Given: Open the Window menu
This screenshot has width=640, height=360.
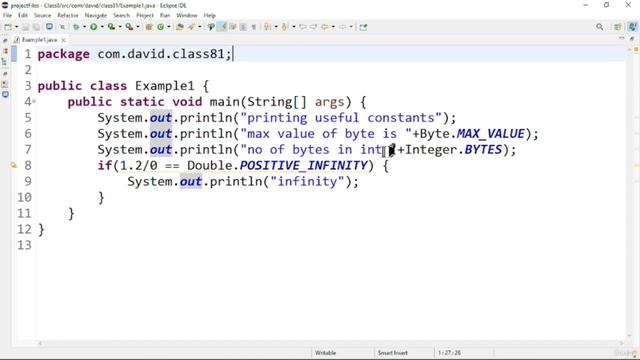Looking at the screenshot, I should coord(187,16).
